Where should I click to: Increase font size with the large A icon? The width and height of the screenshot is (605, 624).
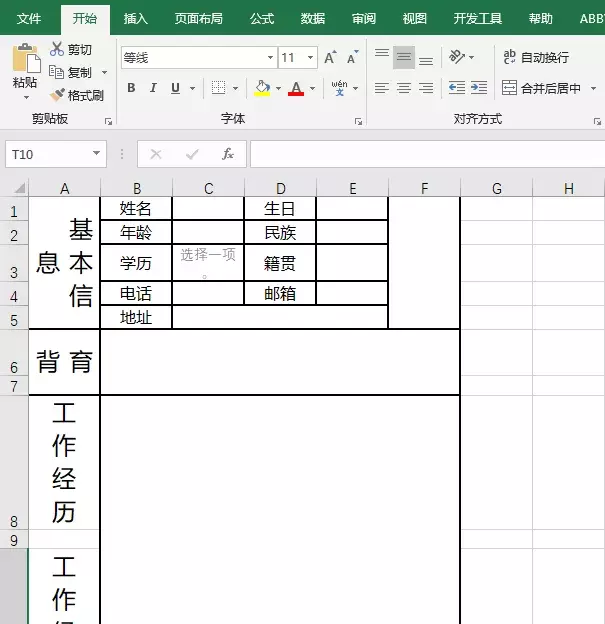coord(330,58)
